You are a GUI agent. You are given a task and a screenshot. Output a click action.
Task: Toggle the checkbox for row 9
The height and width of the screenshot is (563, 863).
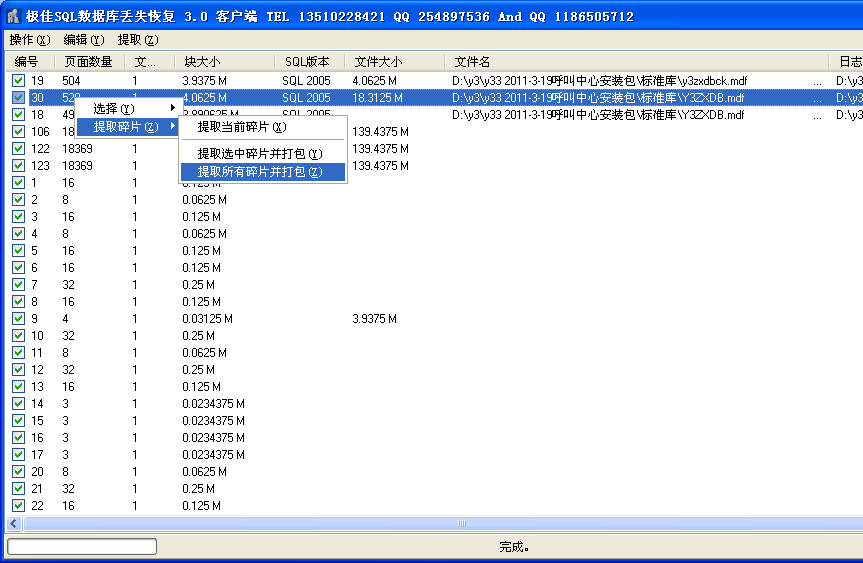(x=18, y=319)
